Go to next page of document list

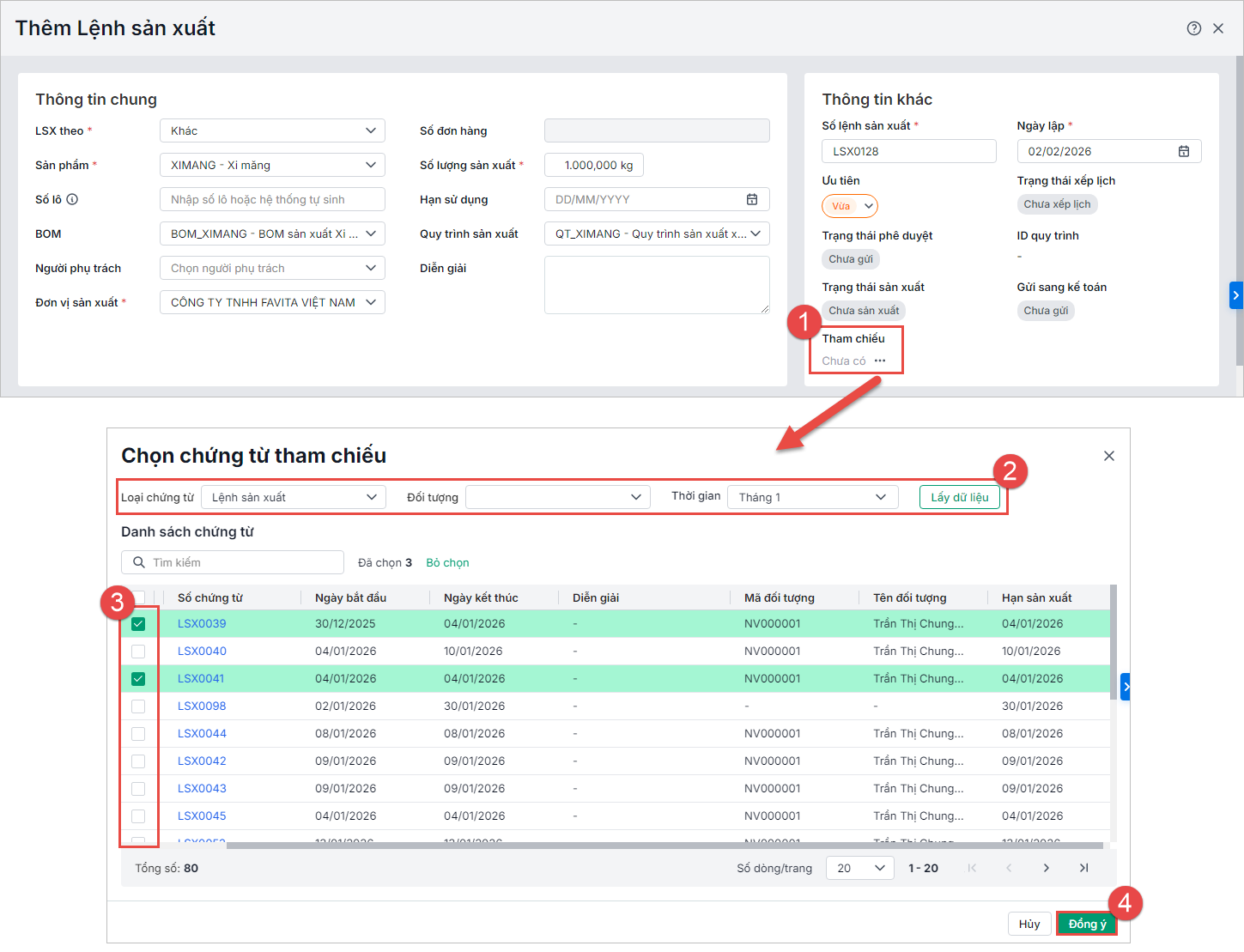pyautogui.click(x=1046, y=868)
